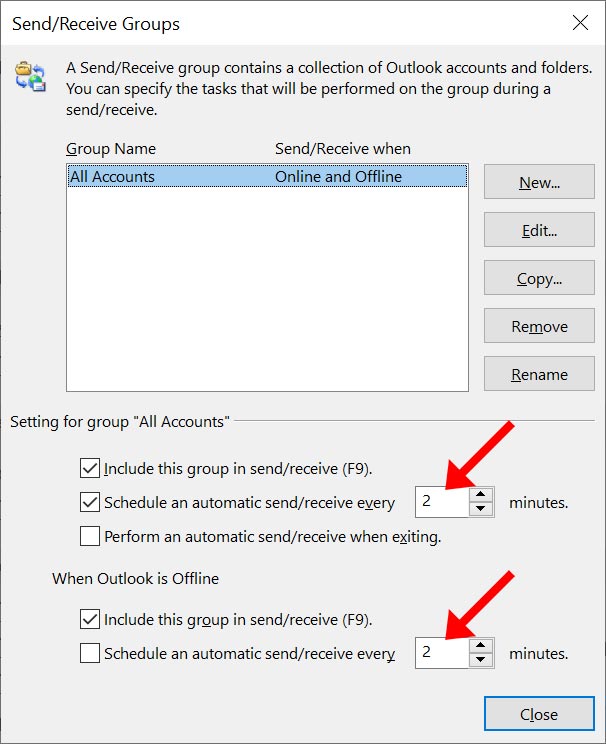Increase online send/receive interval with up arrow

(481, 494)
